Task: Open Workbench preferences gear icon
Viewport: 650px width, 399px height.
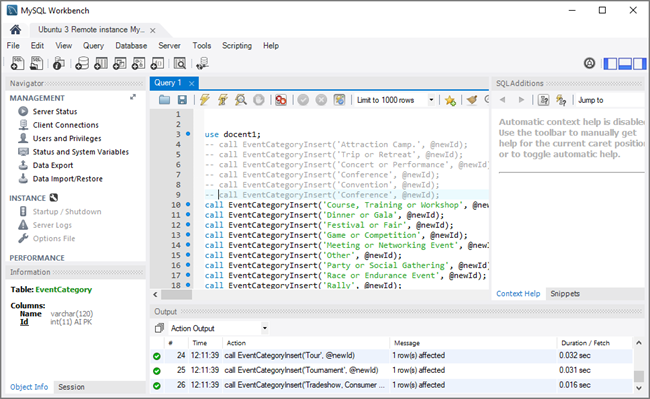Action: click(x=589, y=63)
